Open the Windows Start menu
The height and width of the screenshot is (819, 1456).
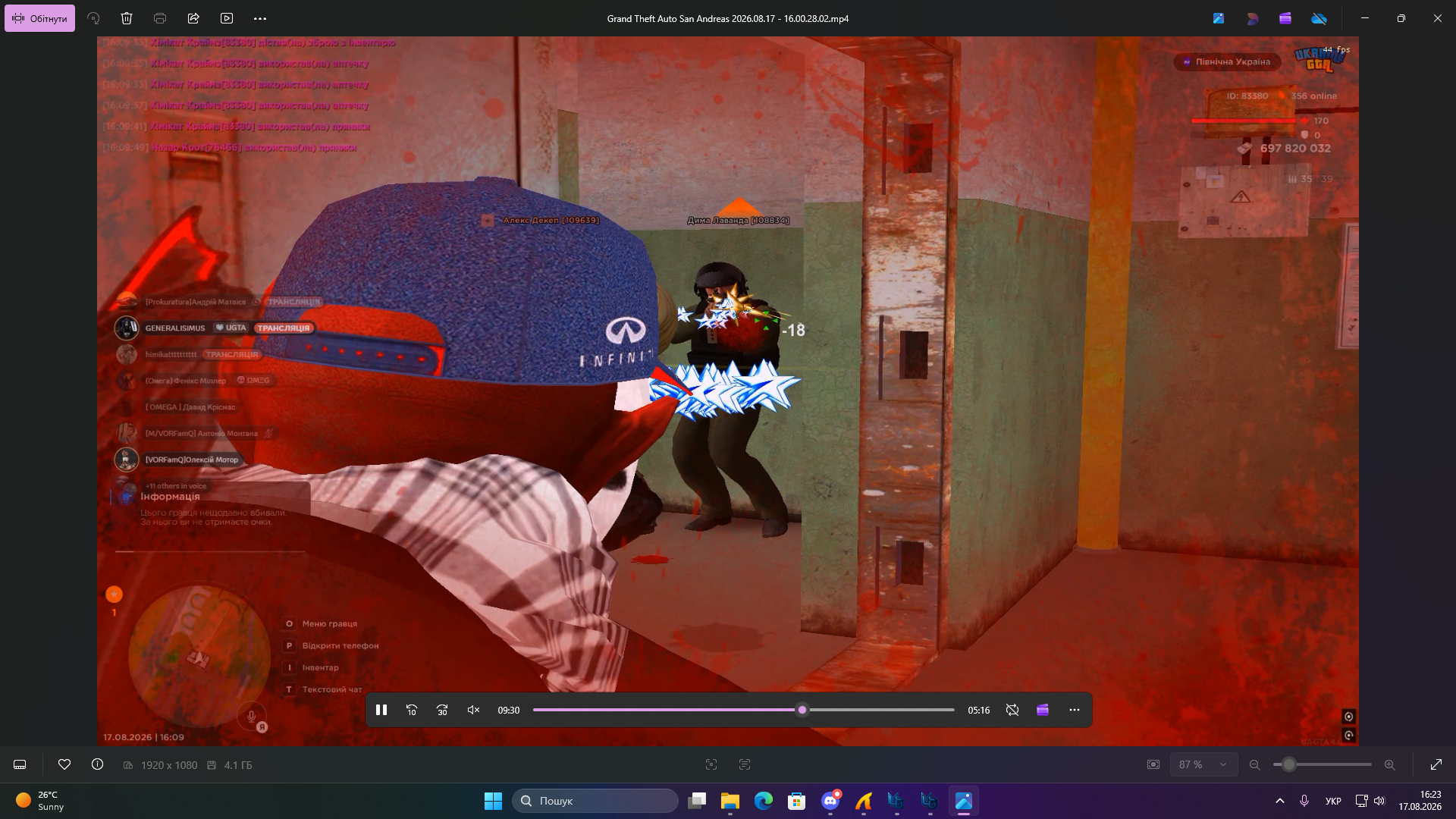(493, 801)
